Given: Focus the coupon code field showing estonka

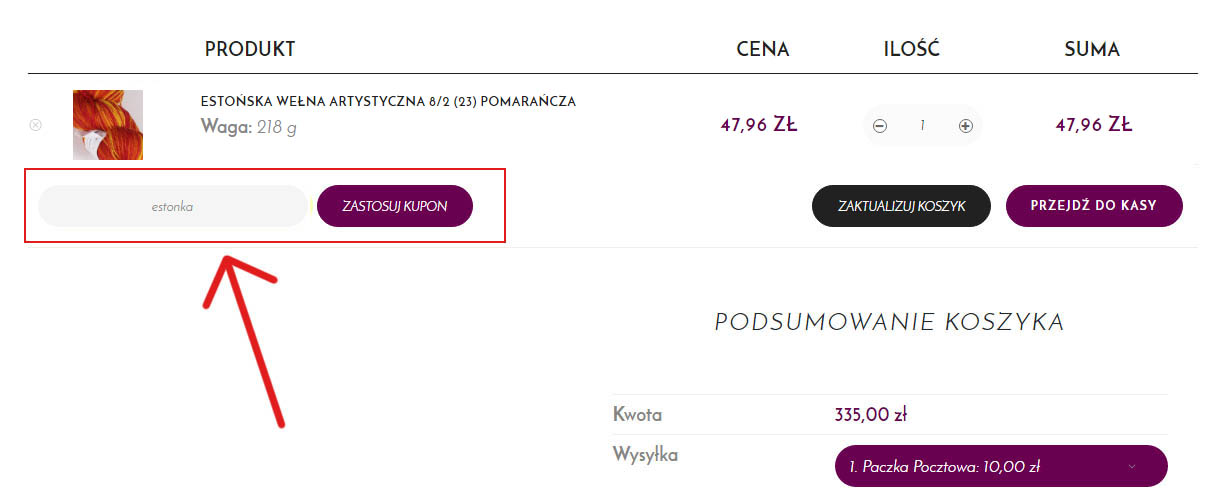Looking at the screenshot, I should point(172,206).
